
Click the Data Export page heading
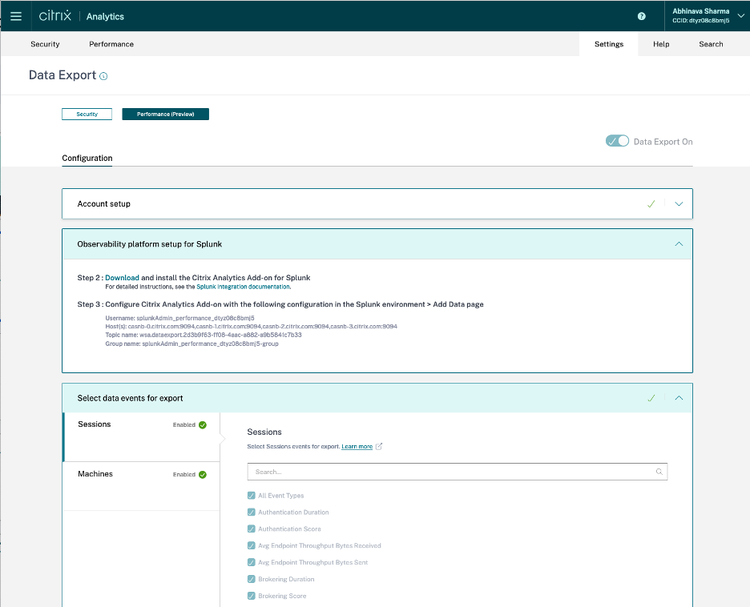point(63,75)
